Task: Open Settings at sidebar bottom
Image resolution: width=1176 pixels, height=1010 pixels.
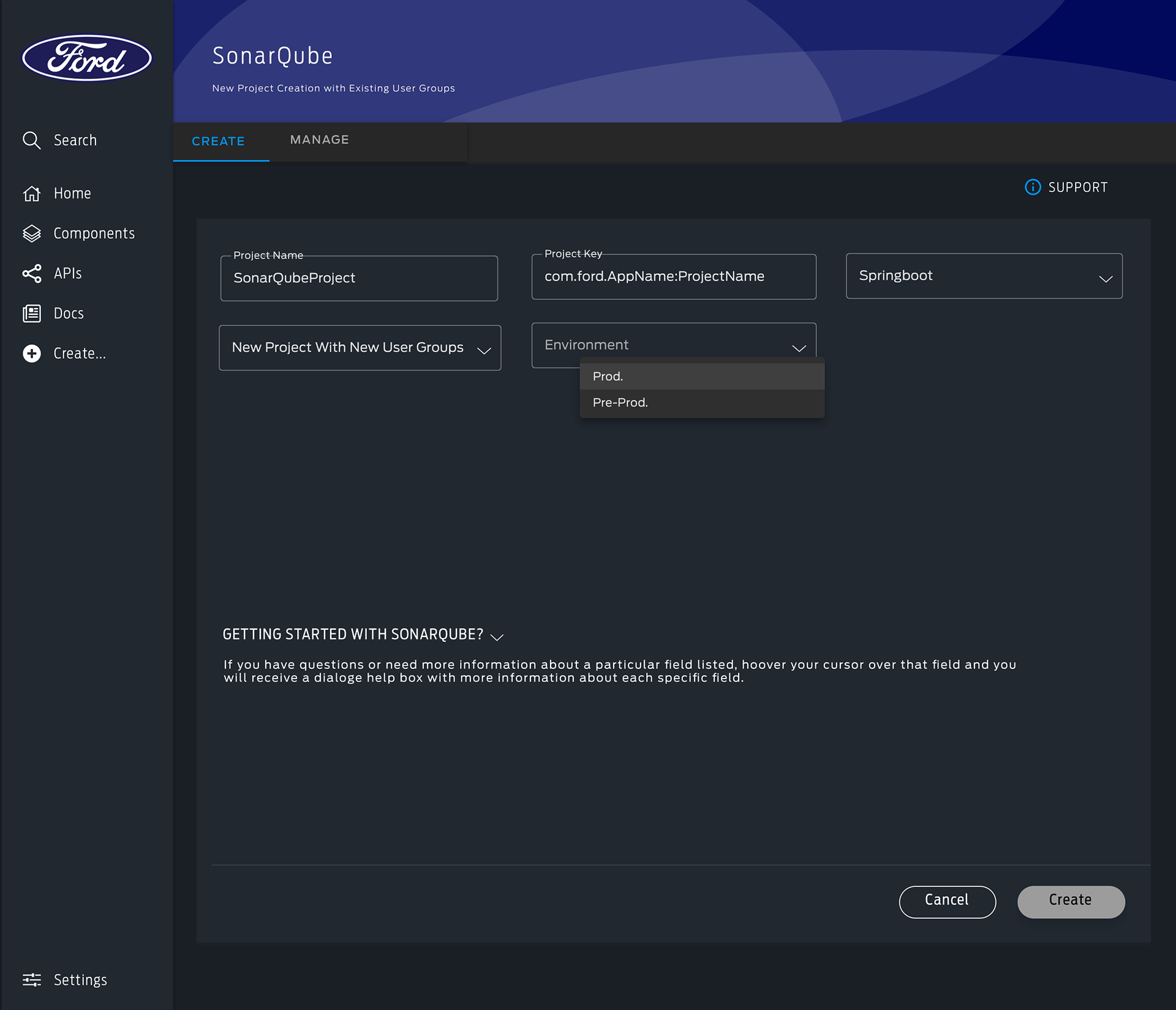Action: [65, 980]
